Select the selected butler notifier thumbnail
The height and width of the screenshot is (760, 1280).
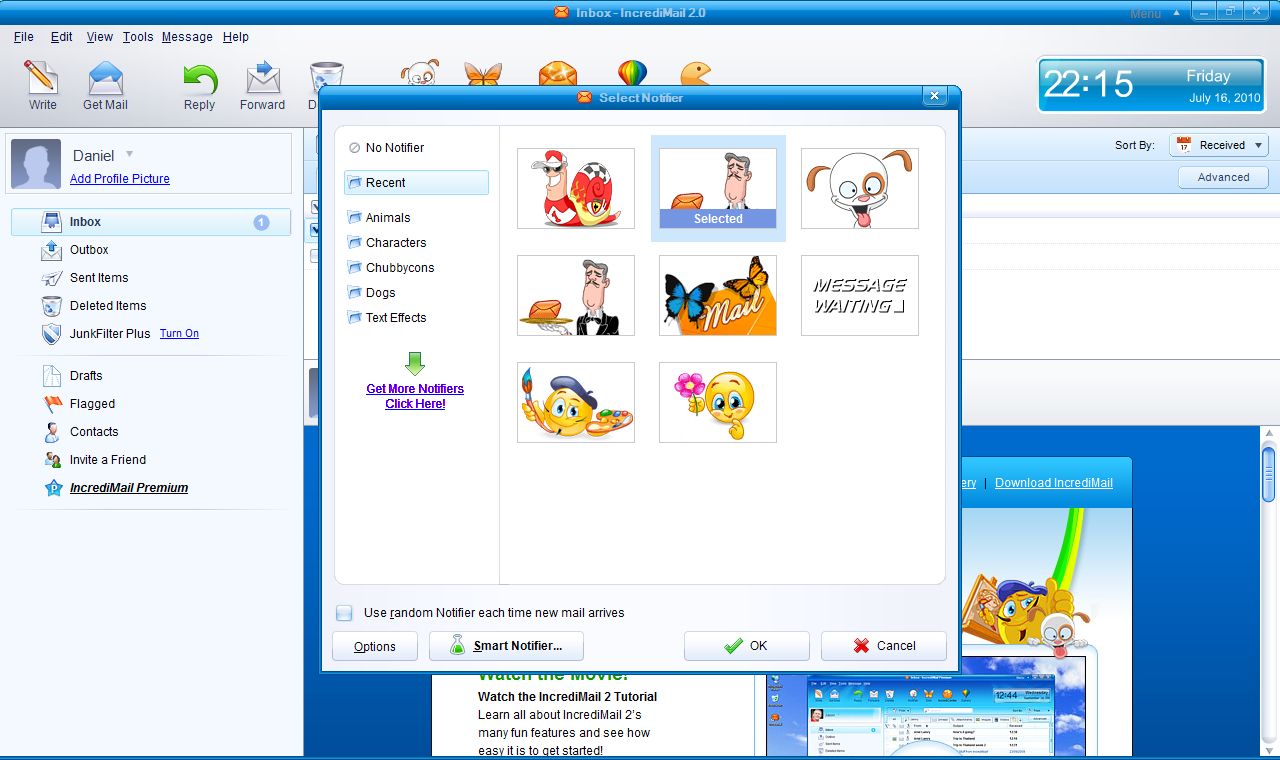pos(718,188)
